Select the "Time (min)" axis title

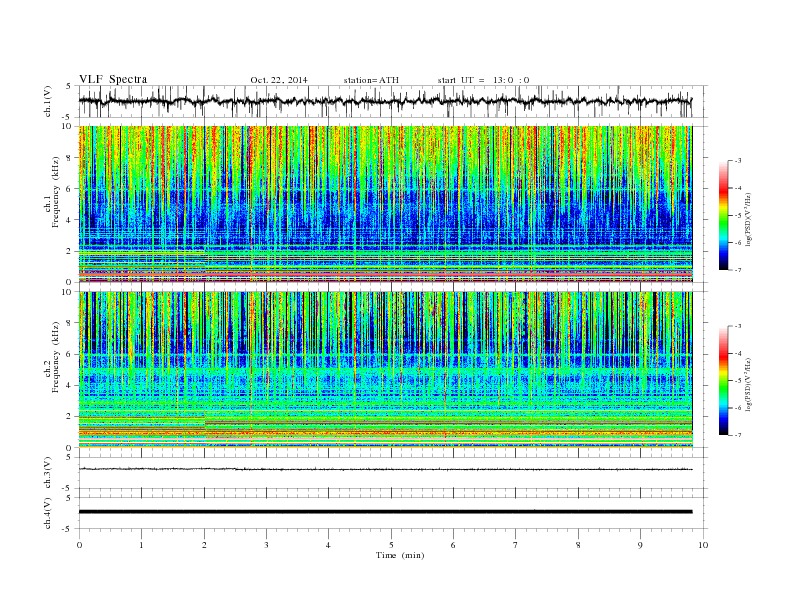[x=400, y=555]
